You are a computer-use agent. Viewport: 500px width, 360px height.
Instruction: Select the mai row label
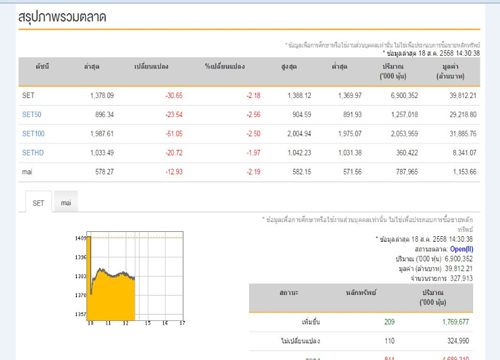tap(27, 172)
